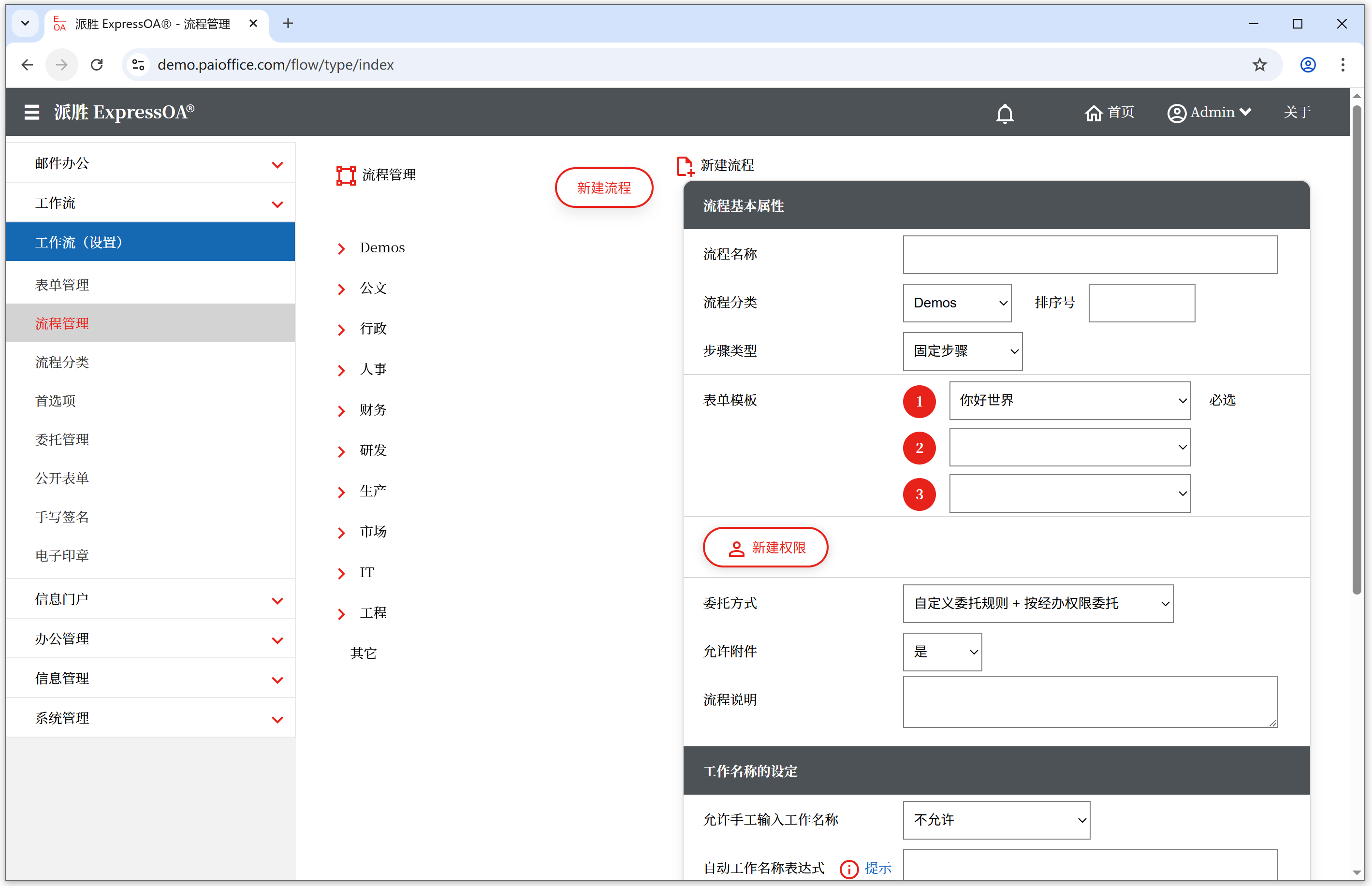Click the notification bell icon

1005,113
